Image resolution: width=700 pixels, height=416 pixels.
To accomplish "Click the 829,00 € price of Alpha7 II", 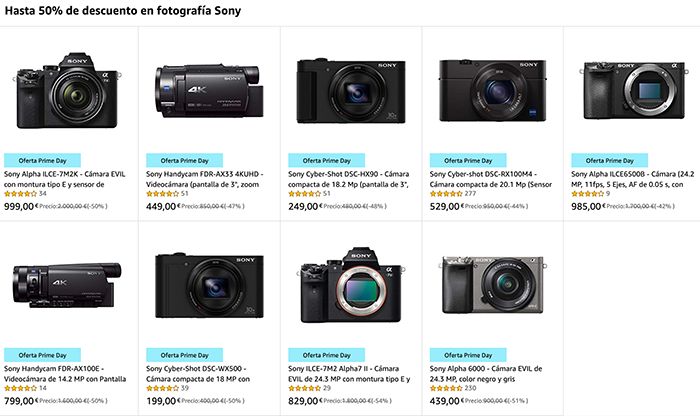I will pyautogui.click(x=307, y=401).
